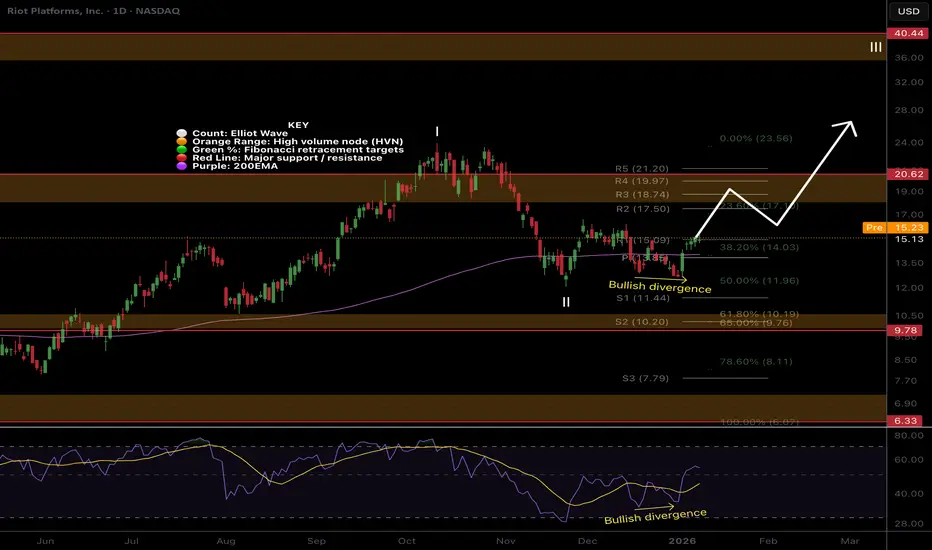Click the Pre 15.23 pre-market price tag

pyautogui.click(x=896, y=228)
